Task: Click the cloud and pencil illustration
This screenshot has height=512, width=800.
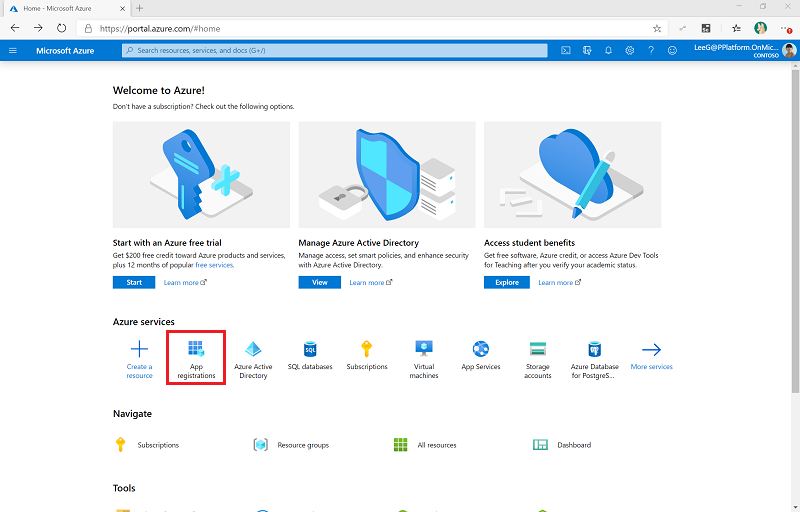Action: [572, 174]
